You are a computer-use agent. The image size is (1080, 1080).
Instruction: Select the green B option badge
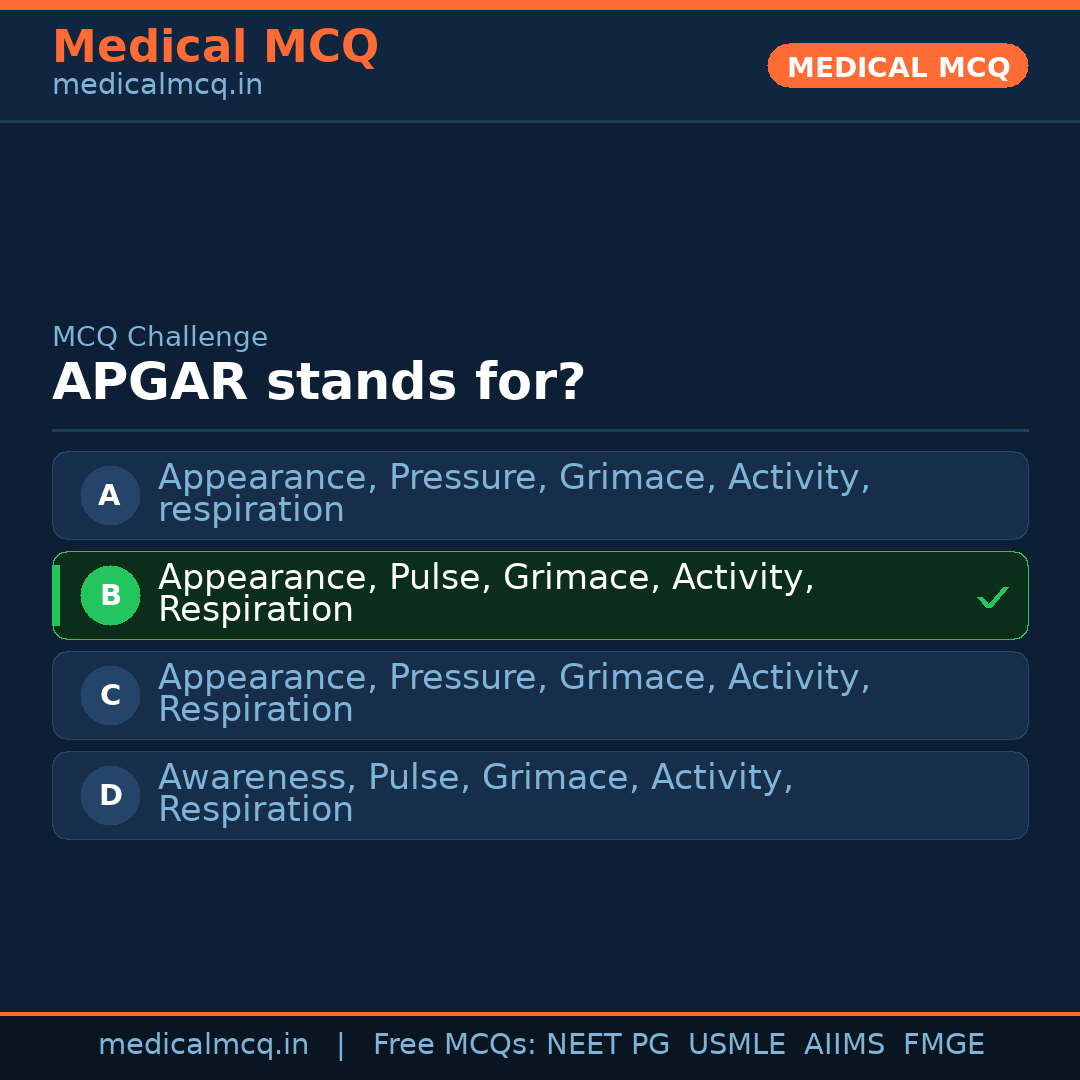[x=110, y=595]
